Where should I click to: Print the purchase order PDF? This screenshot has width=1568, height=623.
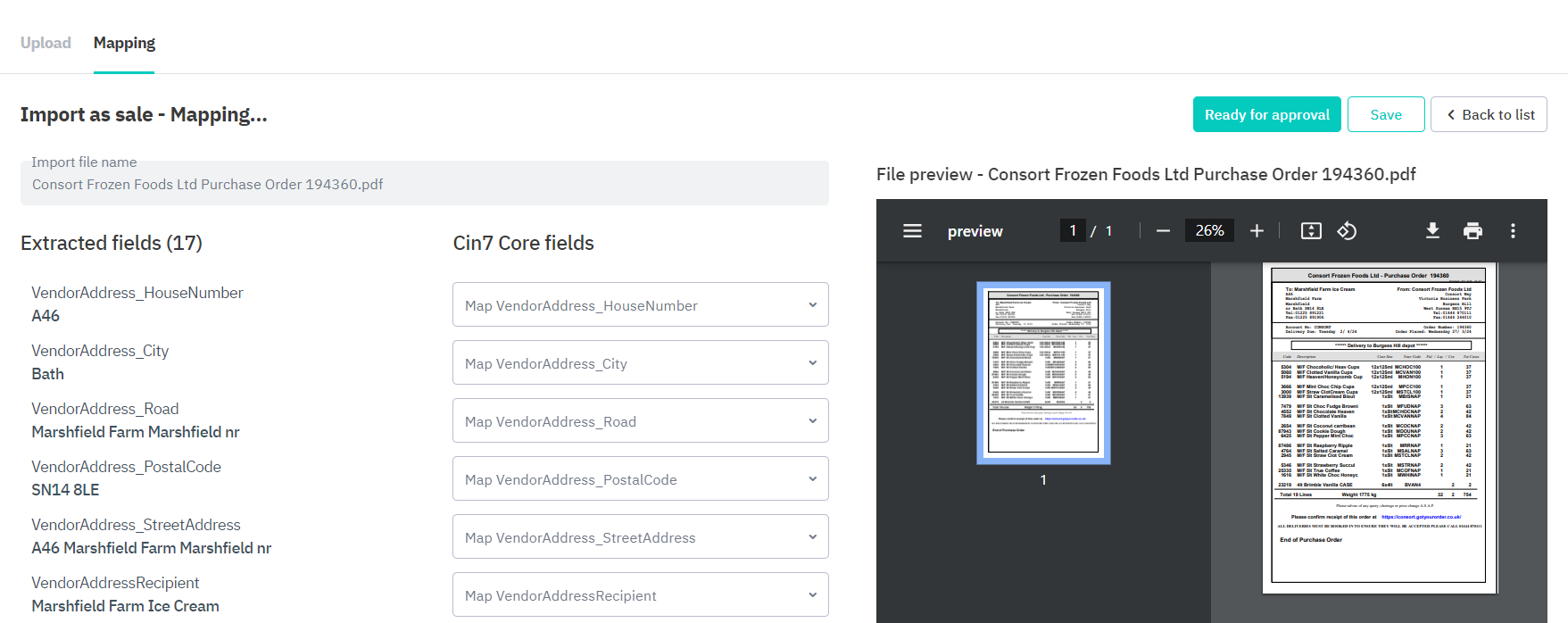point(1473,231)
